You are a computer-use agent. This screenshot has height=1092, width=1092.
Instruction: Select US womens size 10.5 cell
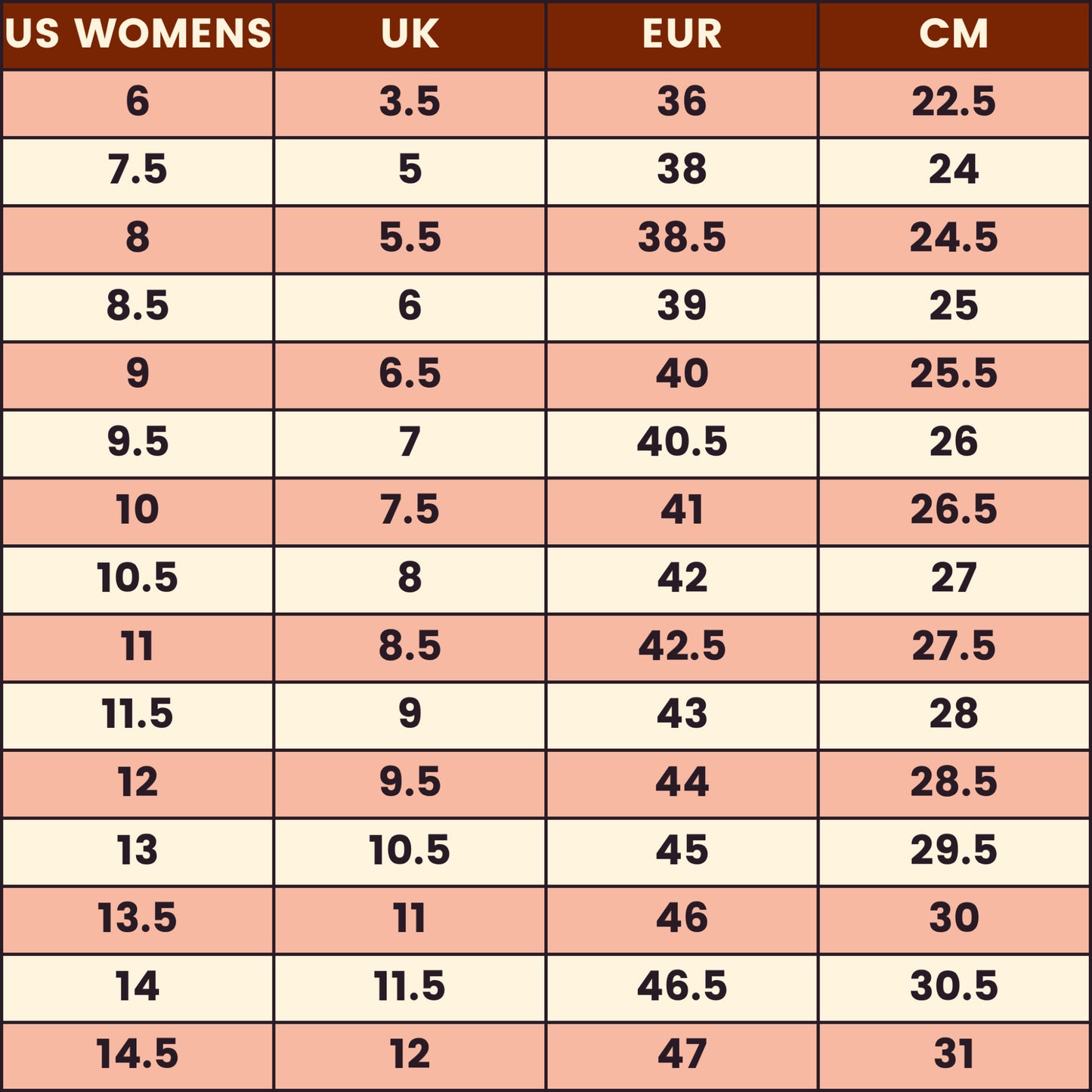(138, 578)
